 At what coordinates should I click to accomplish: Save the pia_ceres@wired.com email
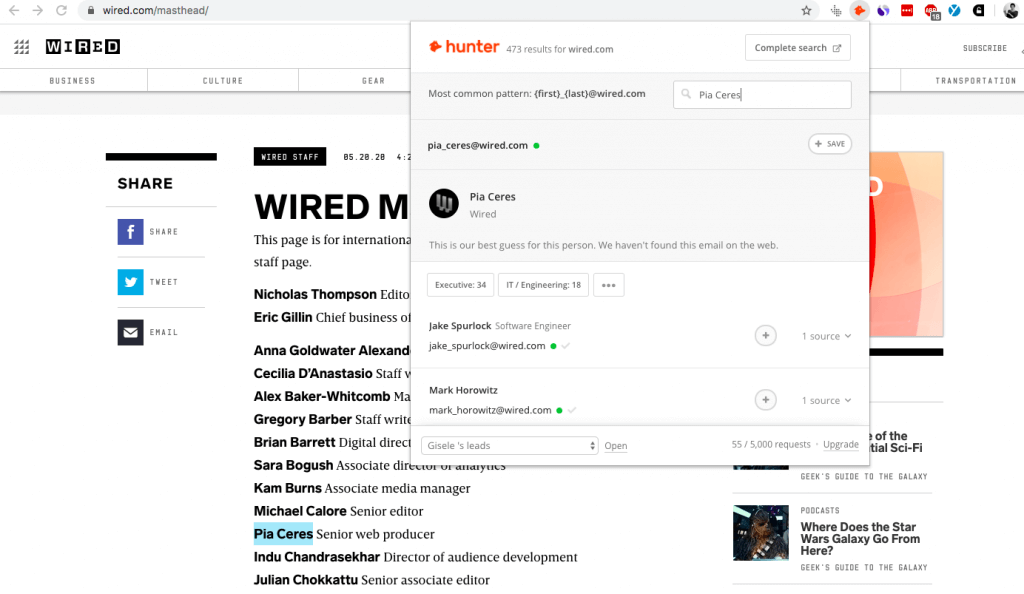829,144
